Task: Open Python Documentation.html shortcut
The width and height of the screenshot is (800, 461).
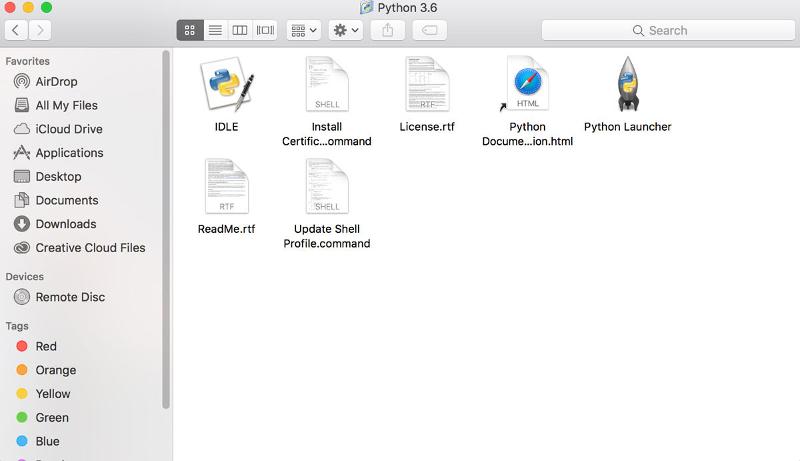Action: 527,86
